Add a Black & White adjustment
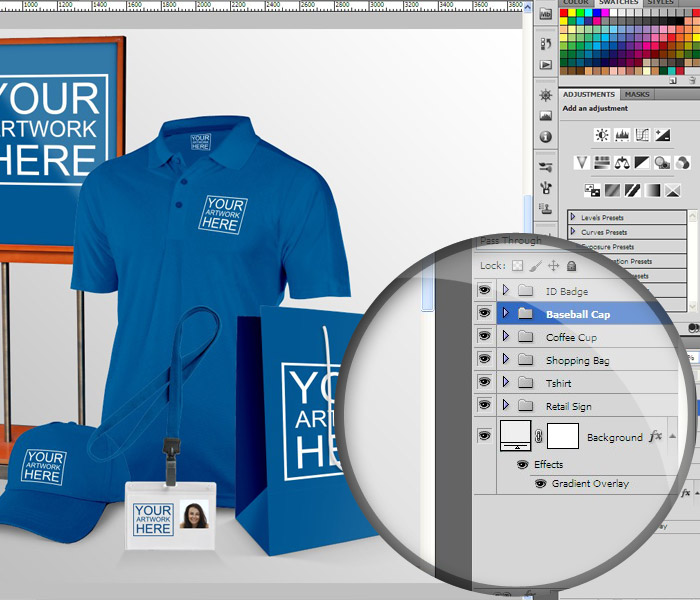Image resolution: width=700 pixels, height=600 pixels. coord(642,162)
